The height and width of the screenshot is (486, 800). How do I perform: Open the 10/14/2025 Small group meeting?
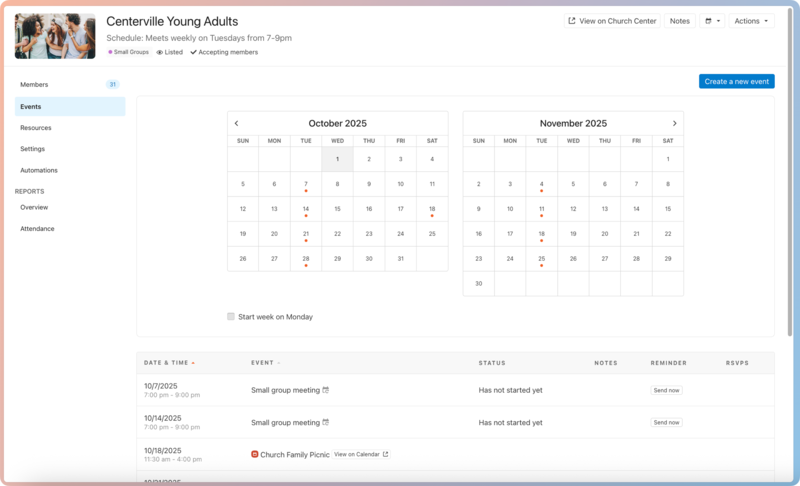click(285, 423)
